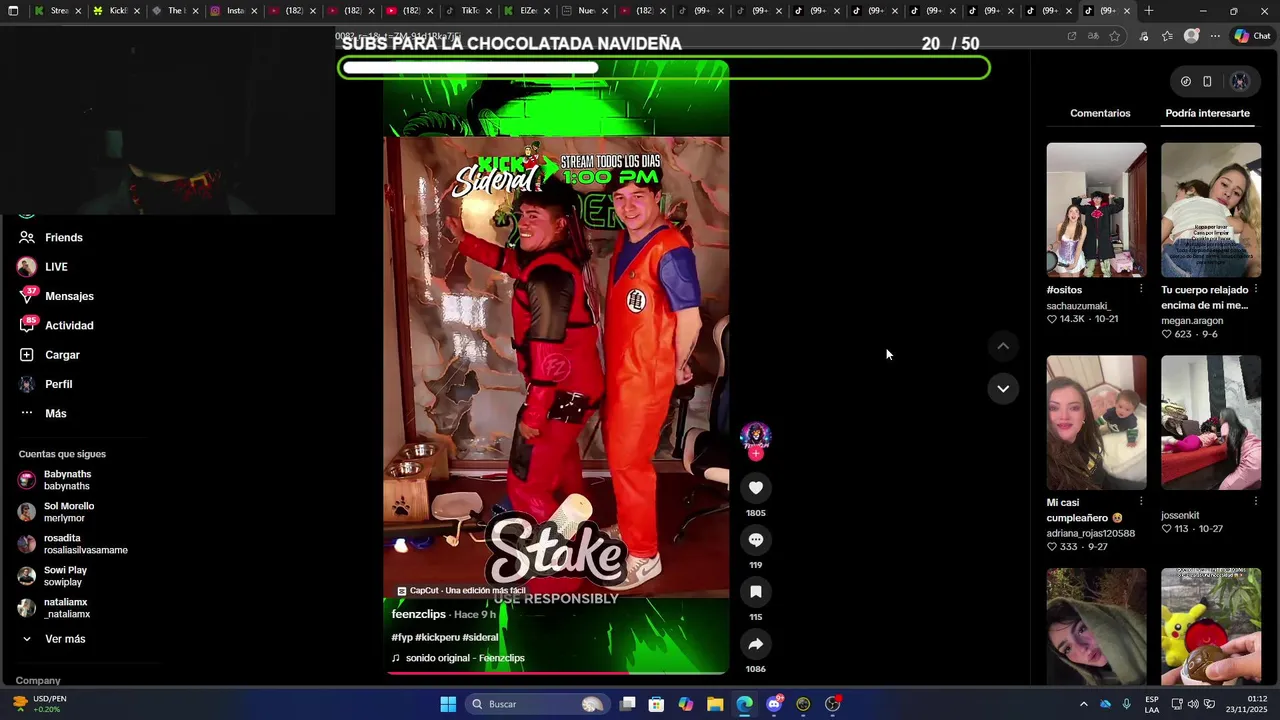Screen dimensions: 1280x720
Task: Click the get-app phone icon
Action: [x=1207, y=81]
